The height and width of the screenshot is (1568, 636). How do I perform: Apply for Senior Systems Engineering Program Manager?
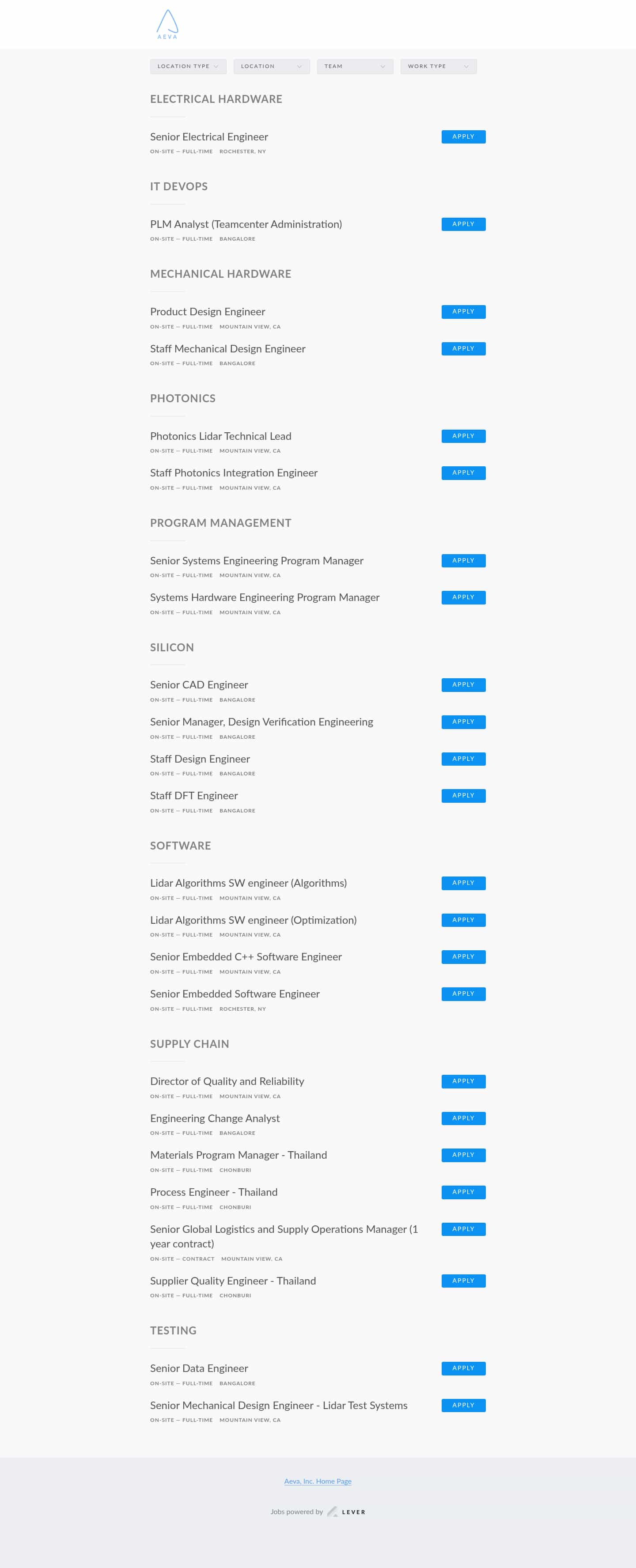pos(463,561)
